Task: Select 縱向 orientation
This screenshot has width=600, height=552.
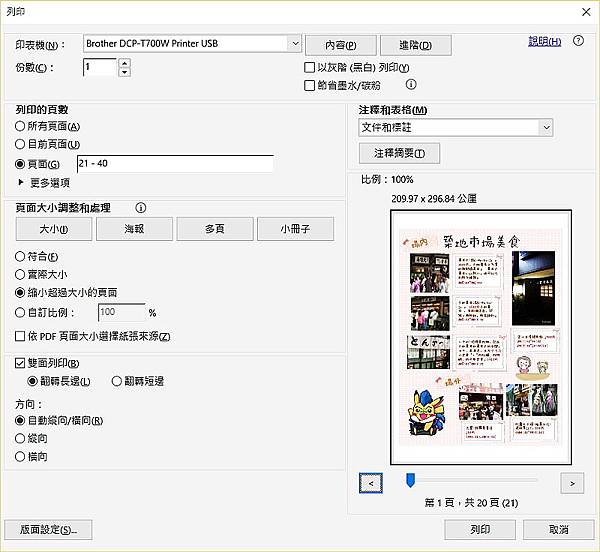Action: (20, 438)
